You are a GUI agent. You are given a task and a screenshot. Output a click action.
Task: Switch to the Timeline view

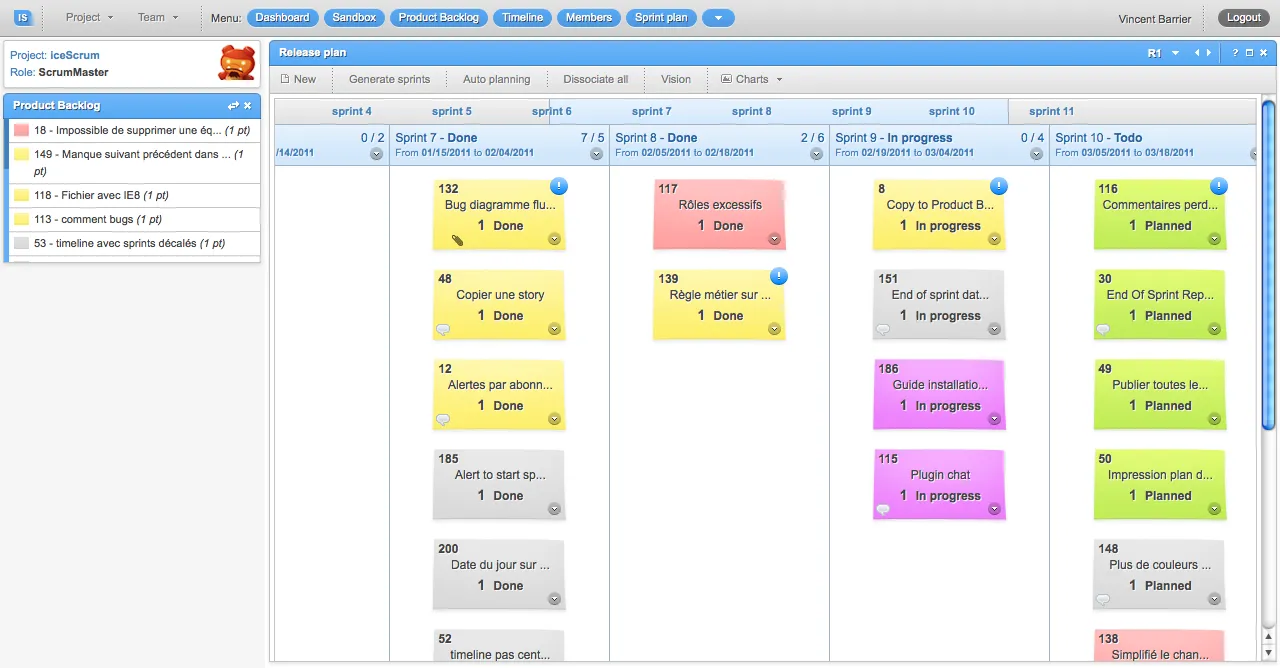point(522,18)
